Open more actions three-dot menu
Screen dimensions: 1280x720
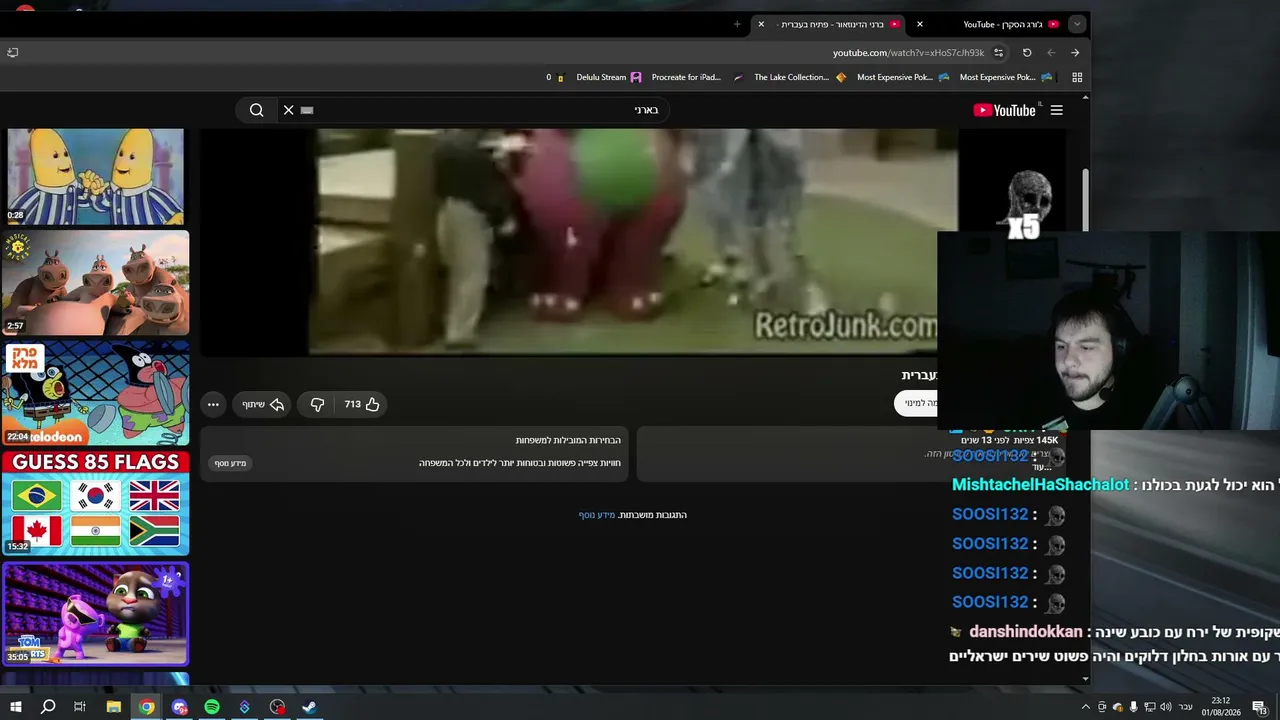213,404
